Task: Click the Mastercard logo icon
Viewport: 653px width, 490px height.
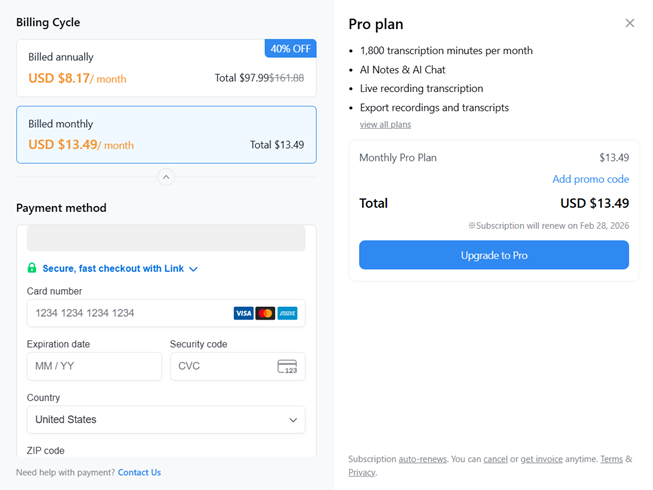Action: pos(265,313)
